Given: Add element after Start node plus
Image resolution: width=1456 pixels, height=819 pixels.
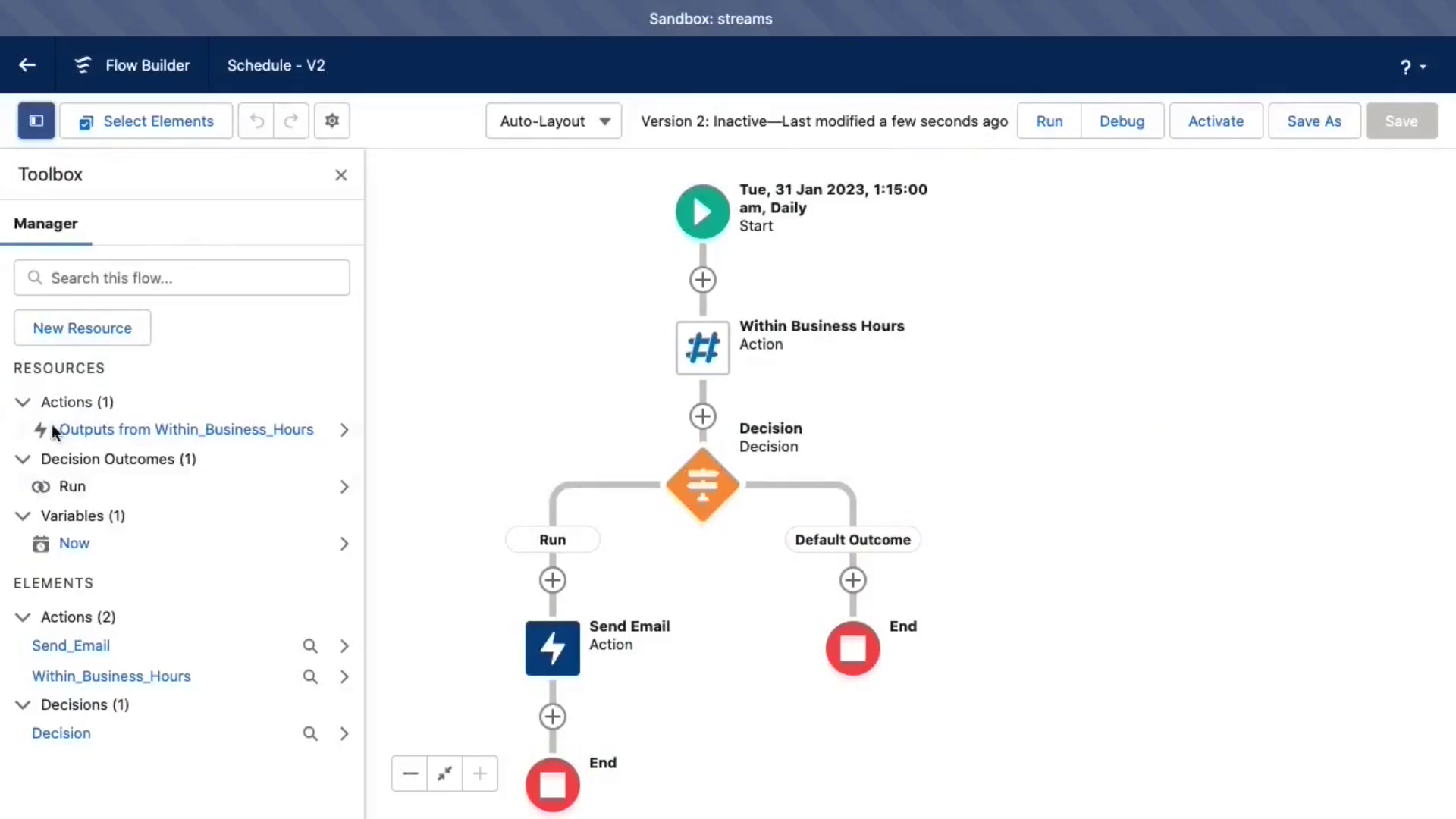Looking at the screenshot, I should tap(702, 280).
